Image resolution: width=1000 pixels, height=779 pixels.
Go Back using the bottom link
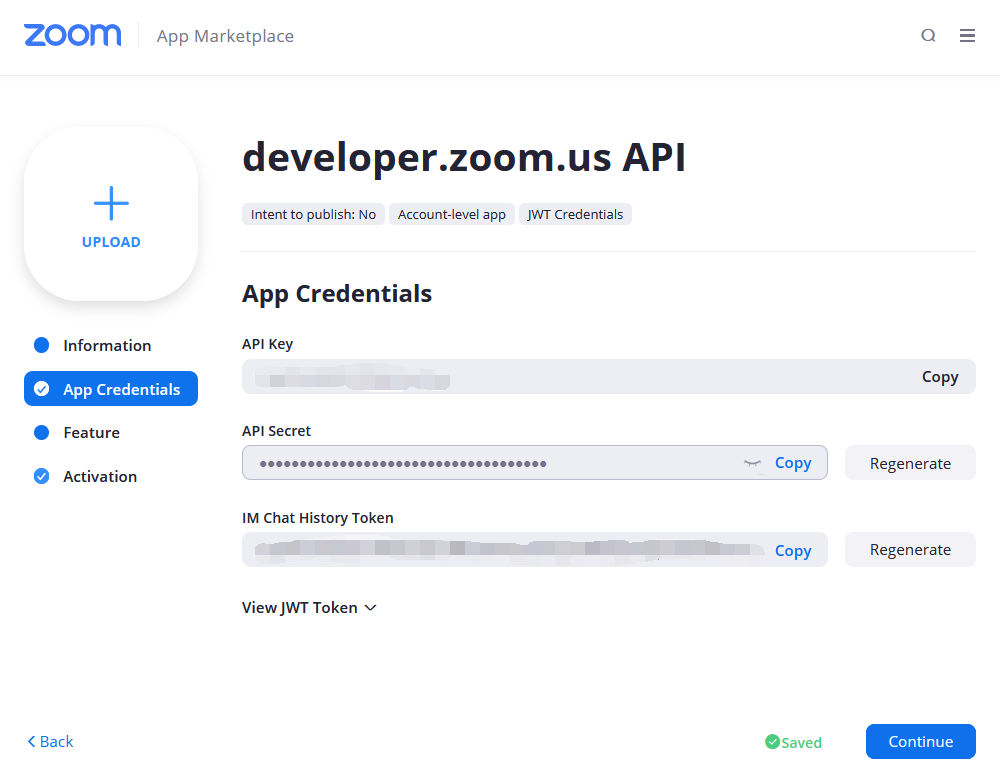point(50,741)
